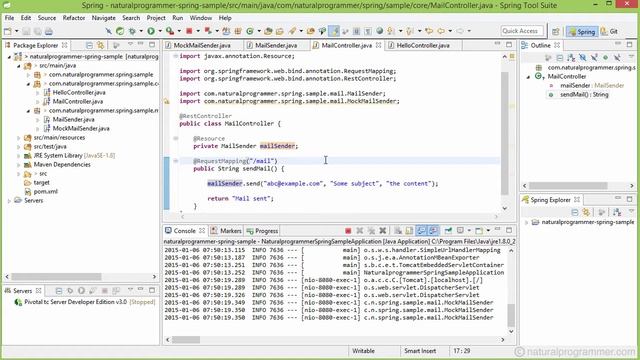Toggle Mark Occurrences highlighter icon

pyautogui.click(x=334, y=31)
